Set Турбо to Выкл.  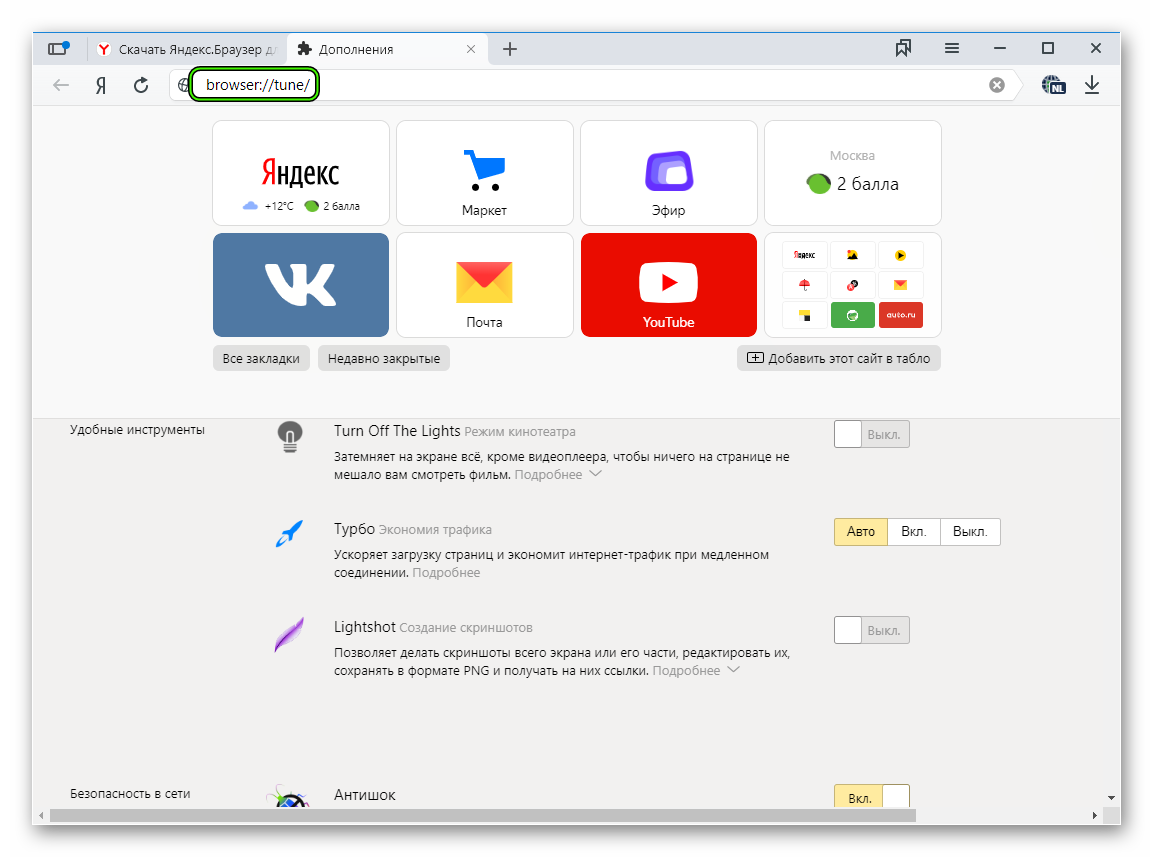(x=970, y=532)
